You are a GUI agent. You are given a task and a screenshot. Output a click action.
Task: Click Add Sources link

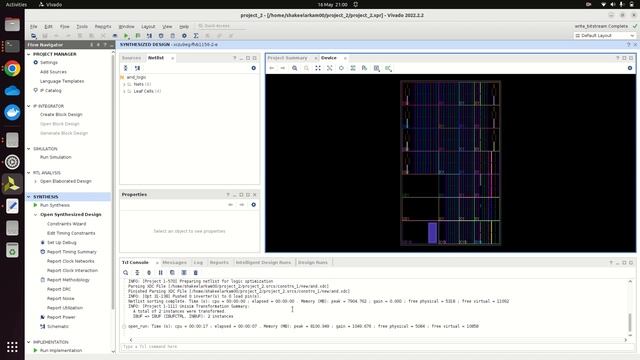(53, 72)
